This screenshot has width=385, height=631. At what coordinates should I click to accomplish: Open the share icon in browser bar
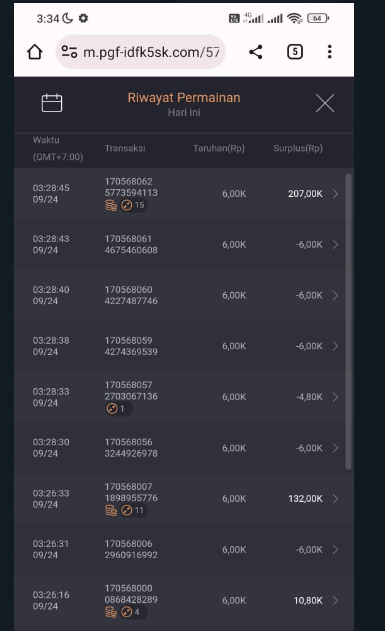point(256,52)
